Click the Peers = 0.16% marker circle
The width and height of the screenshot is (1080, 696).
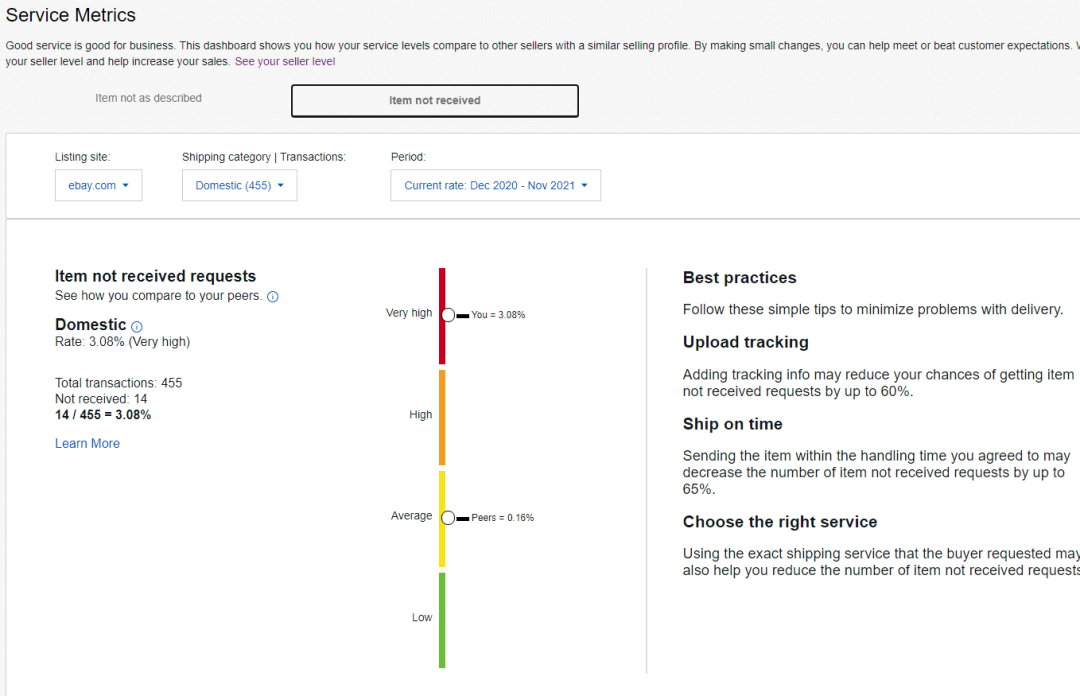click(448, 518)
